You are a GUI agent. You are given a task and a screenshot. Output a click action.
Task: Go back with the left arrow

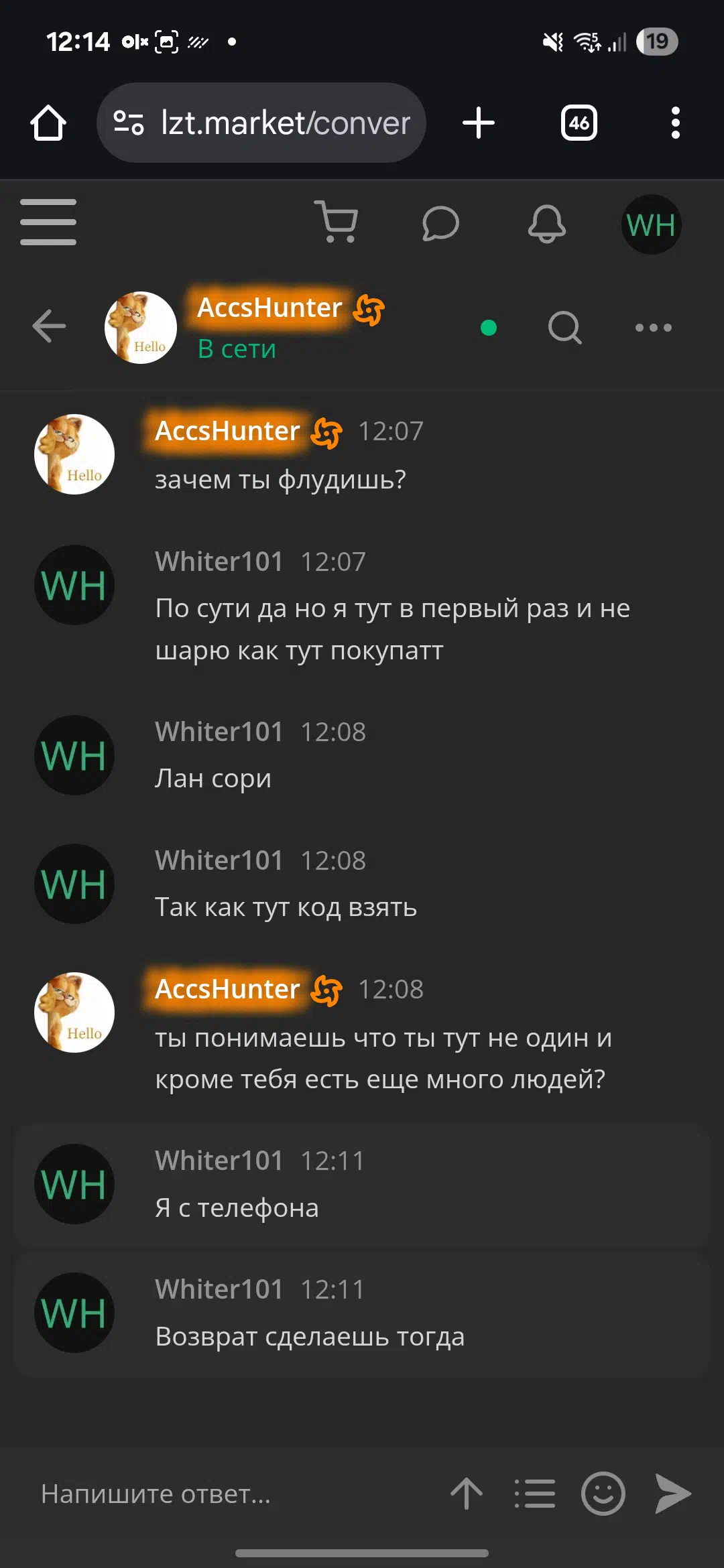click(49, 326)
